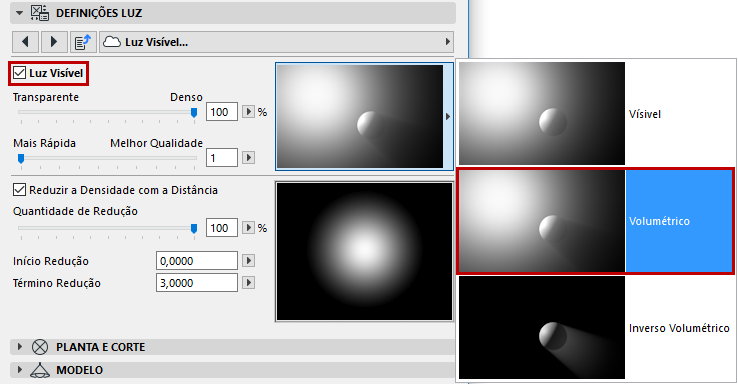Select the Inverso Volumétrico light type option
The image size is (738, 384).
pyautogui.click(x=595, y=328)
